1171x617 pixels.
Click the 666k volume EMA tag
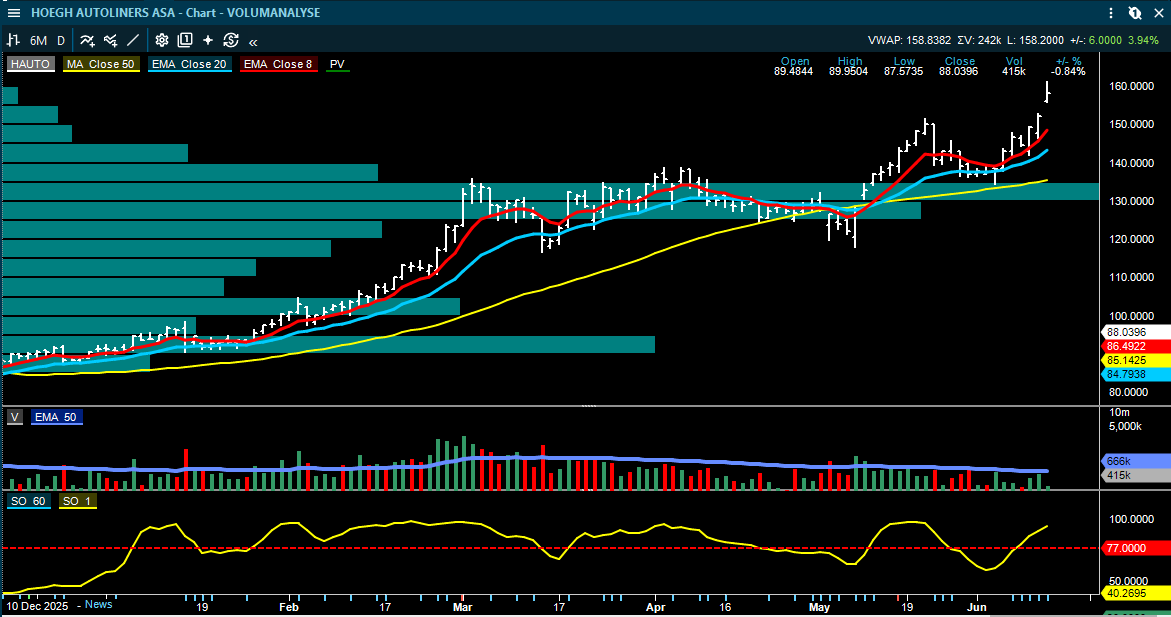1135,461
